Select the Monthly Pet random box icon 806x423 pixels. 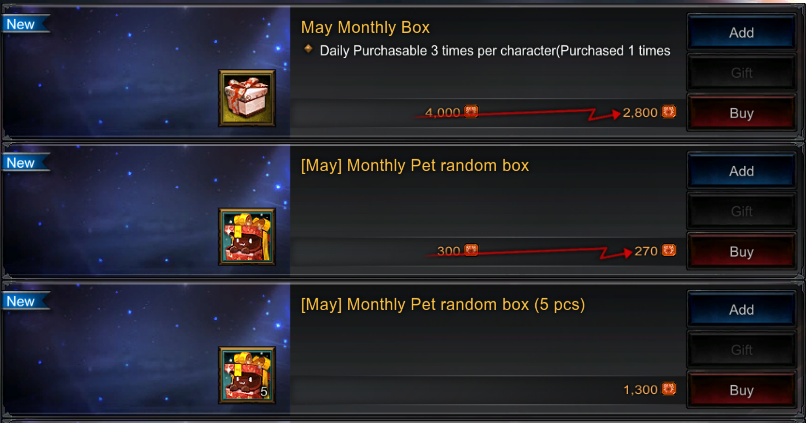pyautogui.click(x=247, y=236)
